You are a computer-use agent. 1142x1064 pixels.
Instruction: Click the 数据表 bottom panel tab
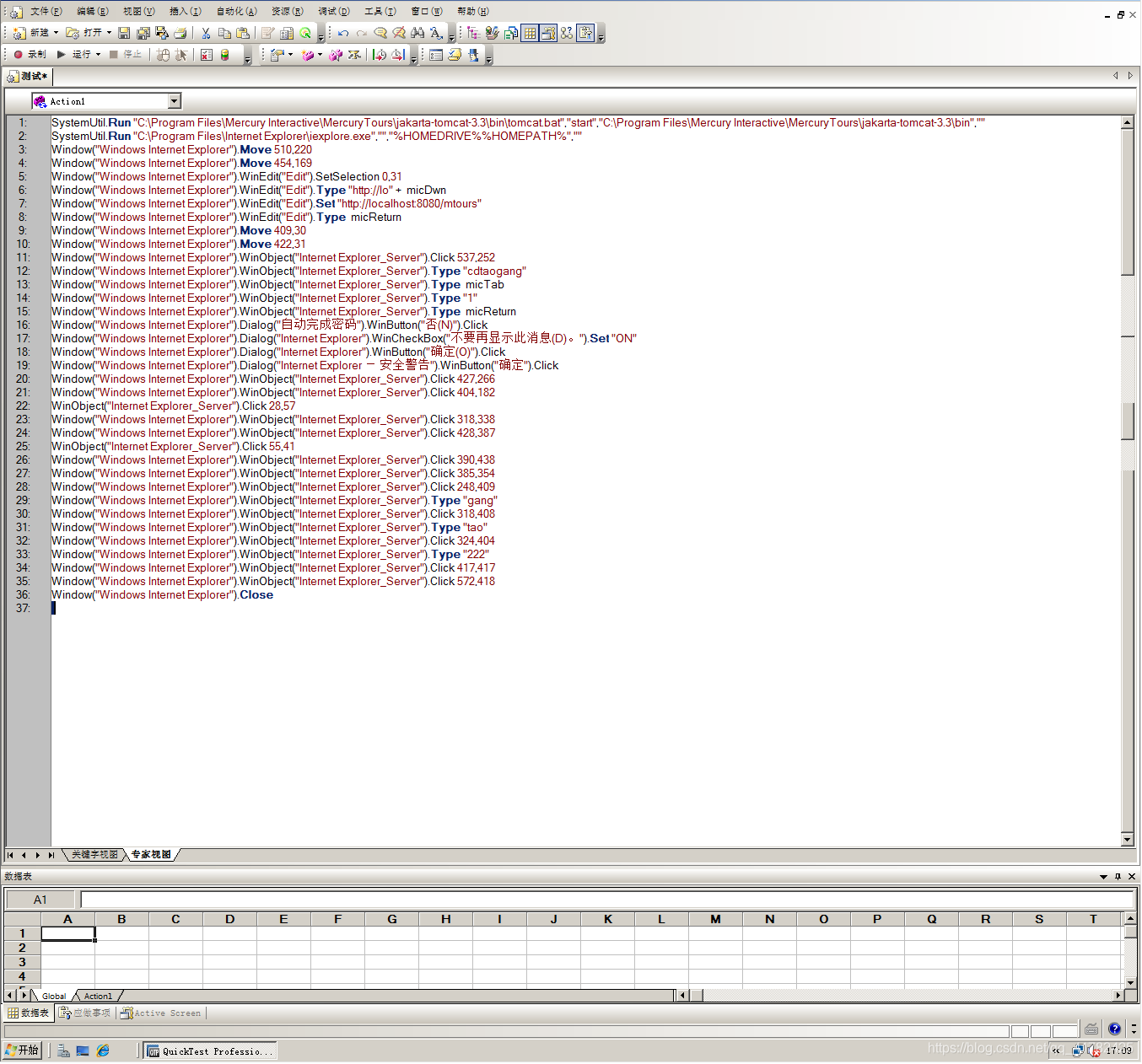click(29, 1013)
